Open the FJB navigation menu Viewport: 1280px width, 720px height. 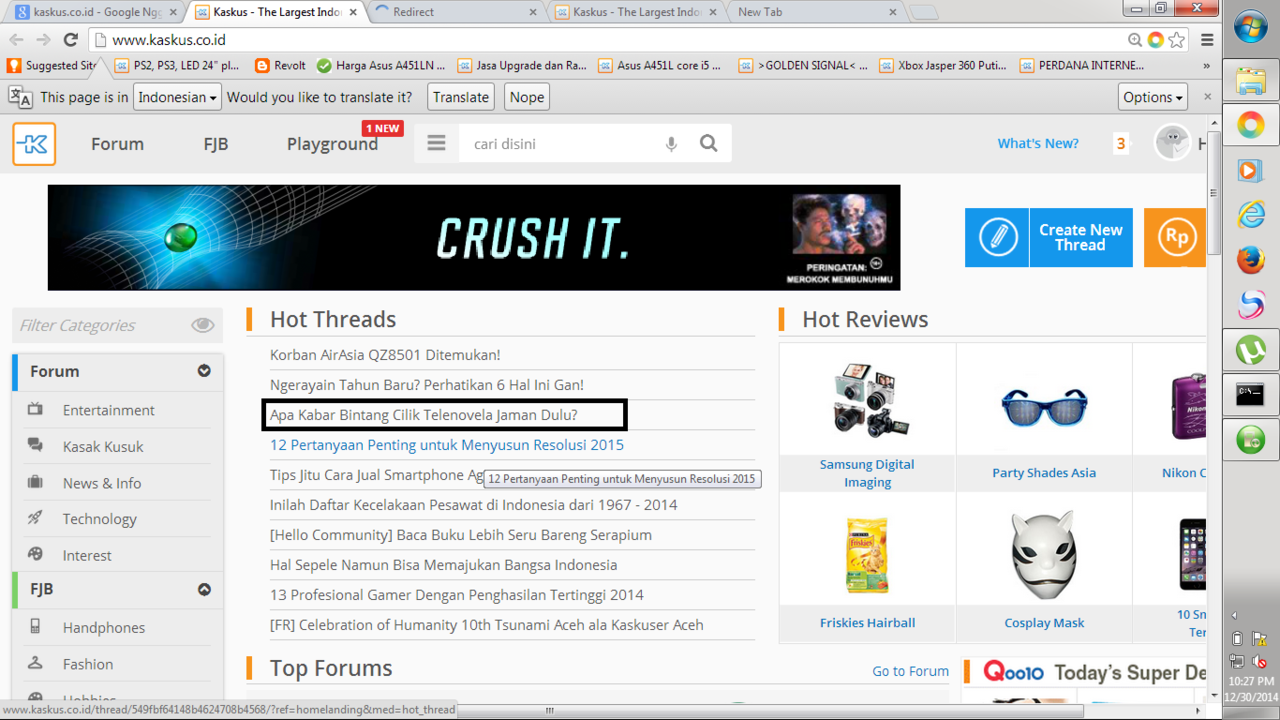[216, 144]
